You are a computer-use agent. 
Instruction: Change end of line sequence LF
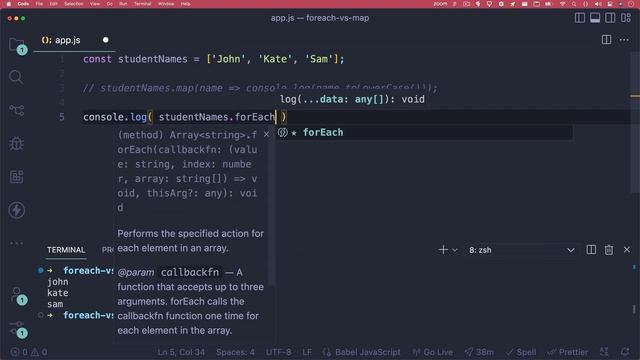click(x=307, y=352)
